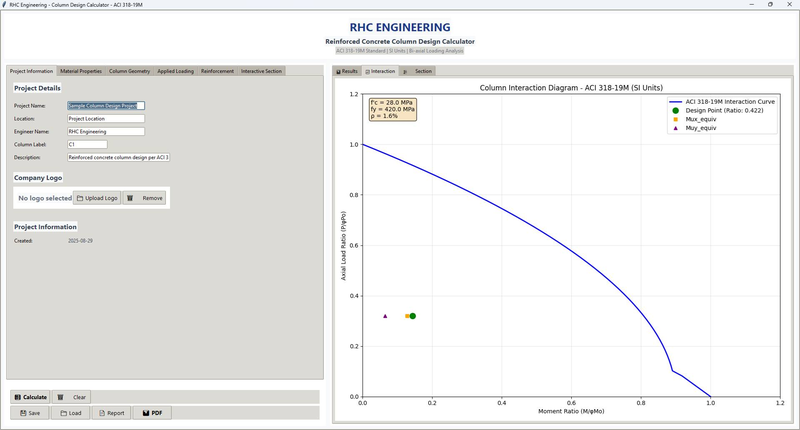Click the Calculate button
This screenshot has width=800, height=430.
coord(30,397)
